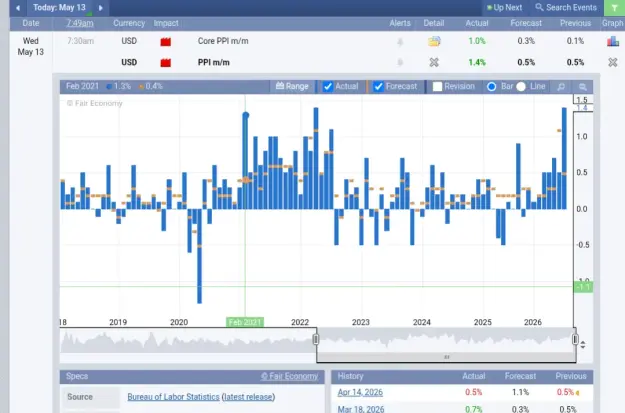This screenshot has width=625, height=413.
Task: Open the calendar filter icon
Action: (x=614, y=8)
